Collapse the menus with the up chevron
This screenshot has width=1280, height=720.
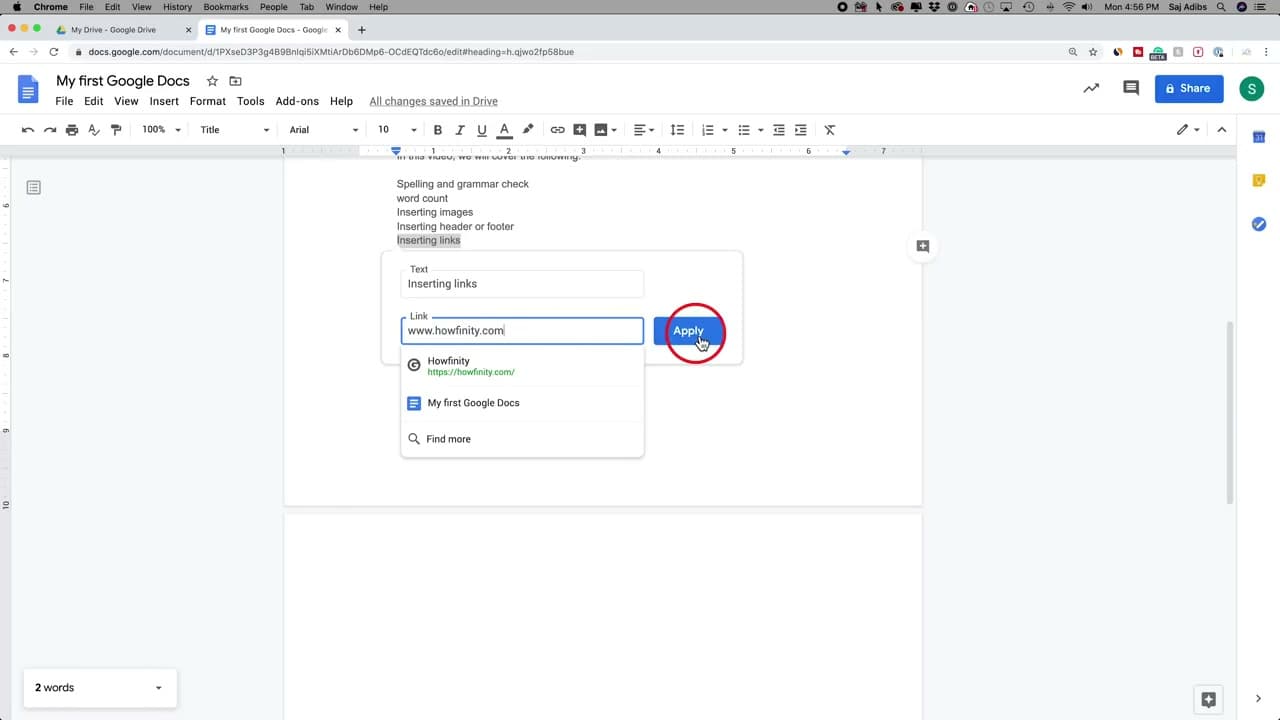click(1221, 130)
